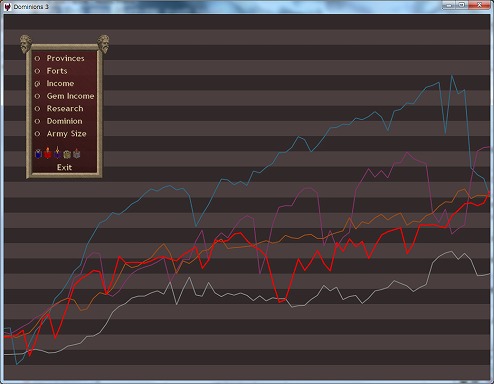This screenshot has width=494, height=384.
Task: Click the tan nation banner icon
Action: tap(67, 154)
